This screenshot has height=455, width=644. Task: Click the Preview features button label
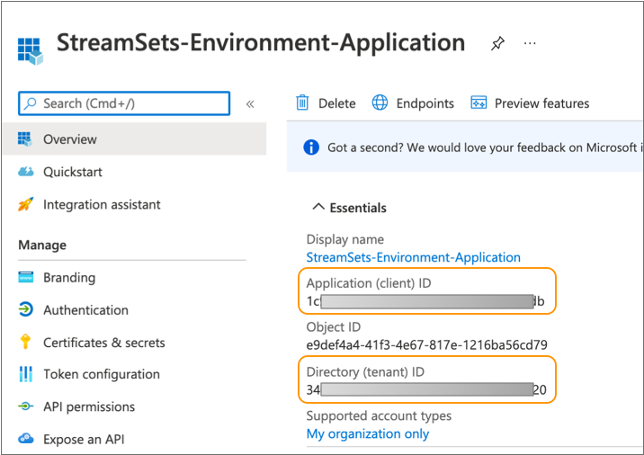[x=542, y=103]
